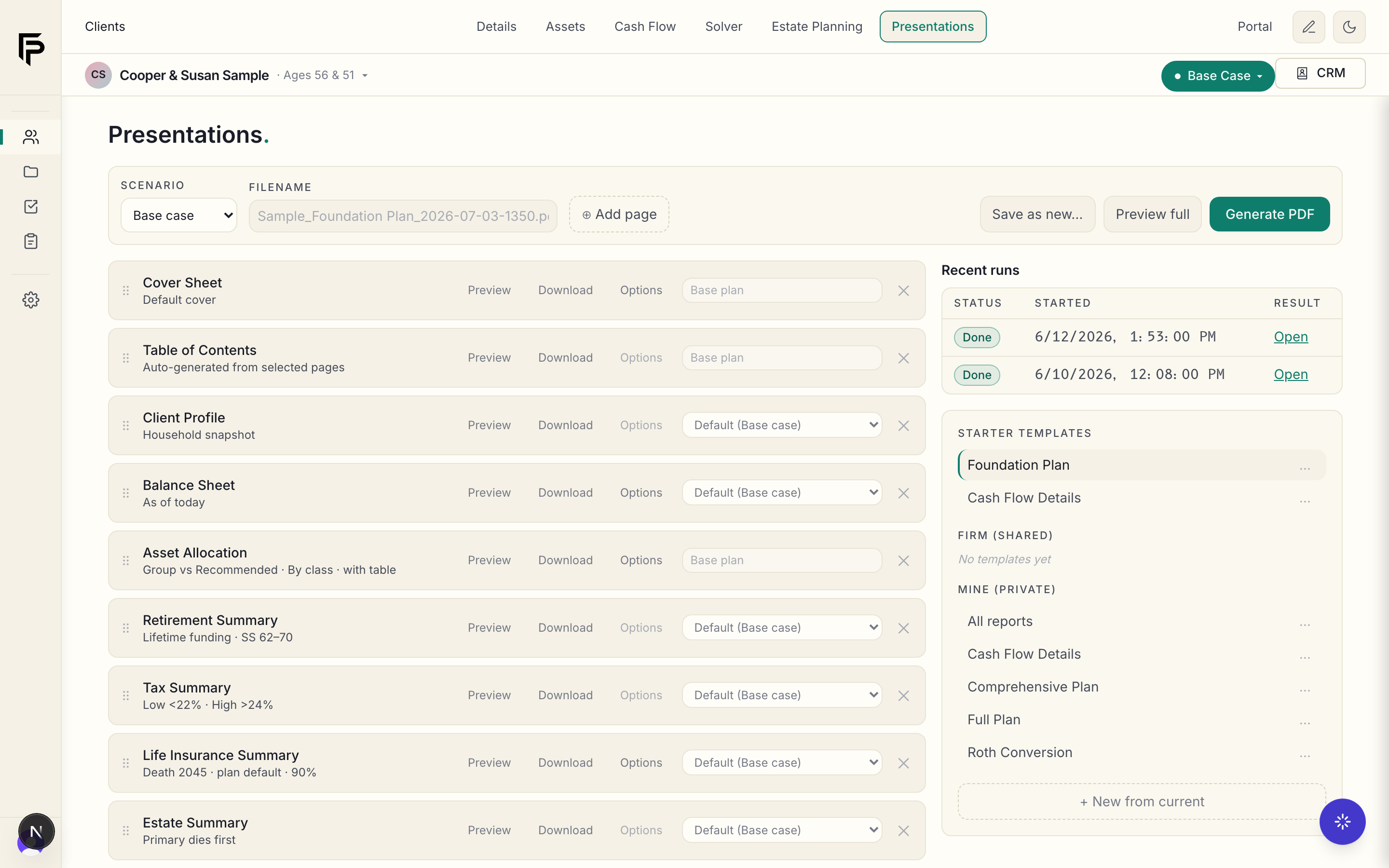Go to the Estate Planning tab
The image size is (1389, 868).
817,27
